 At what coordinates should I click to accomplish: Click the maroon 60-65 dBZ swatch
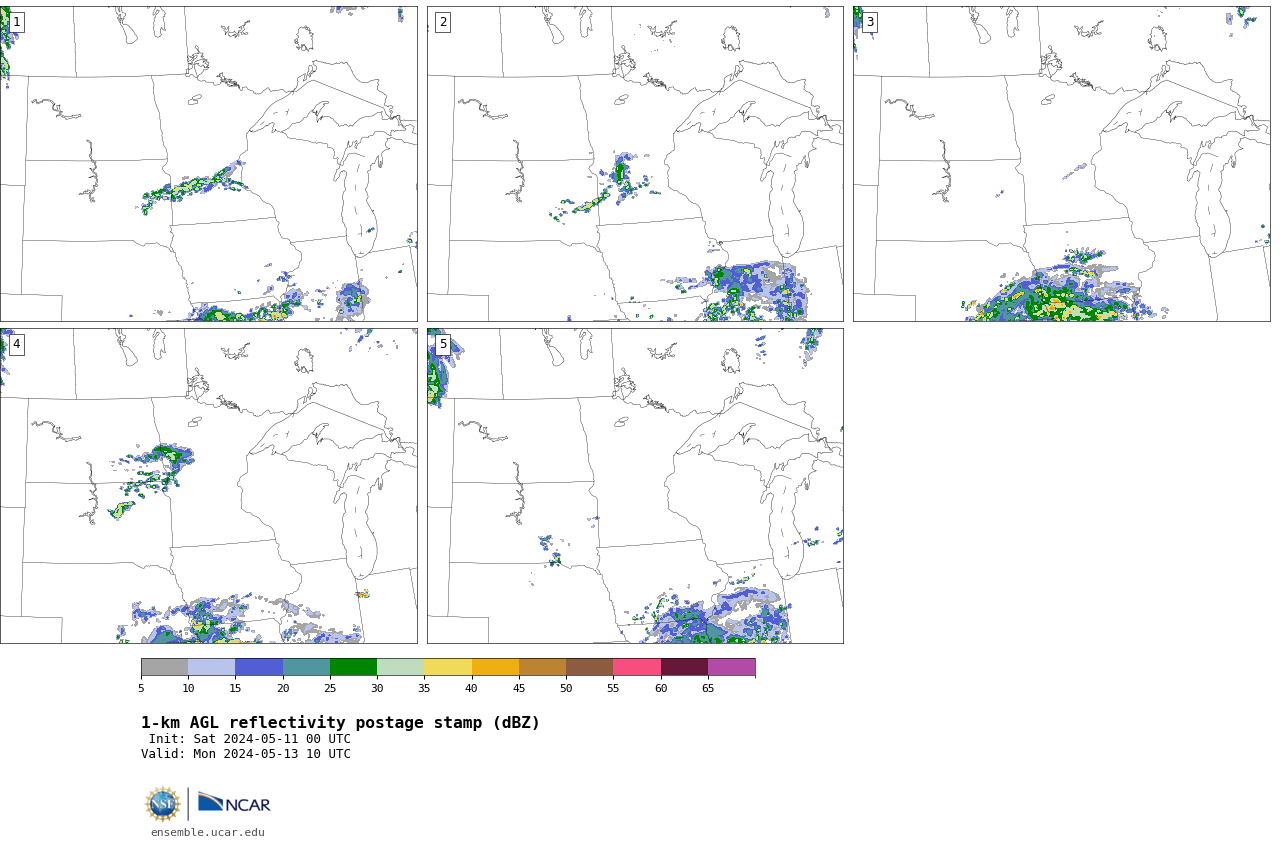point(684,667)
